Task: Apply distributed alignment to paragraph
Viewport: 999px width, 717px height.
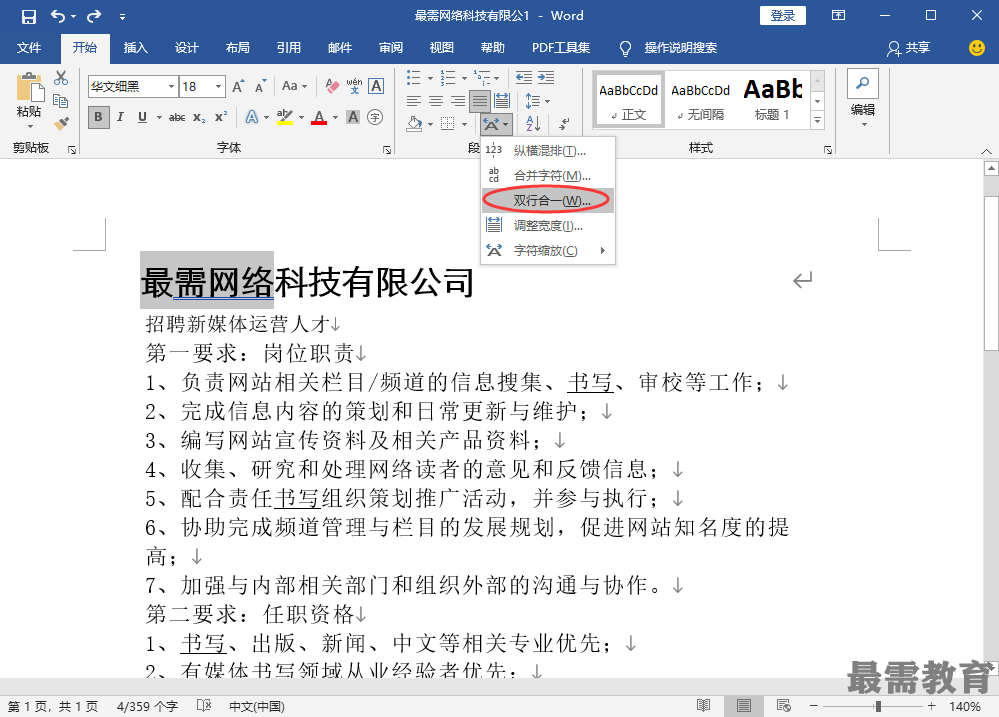Action: coord(502,101)
